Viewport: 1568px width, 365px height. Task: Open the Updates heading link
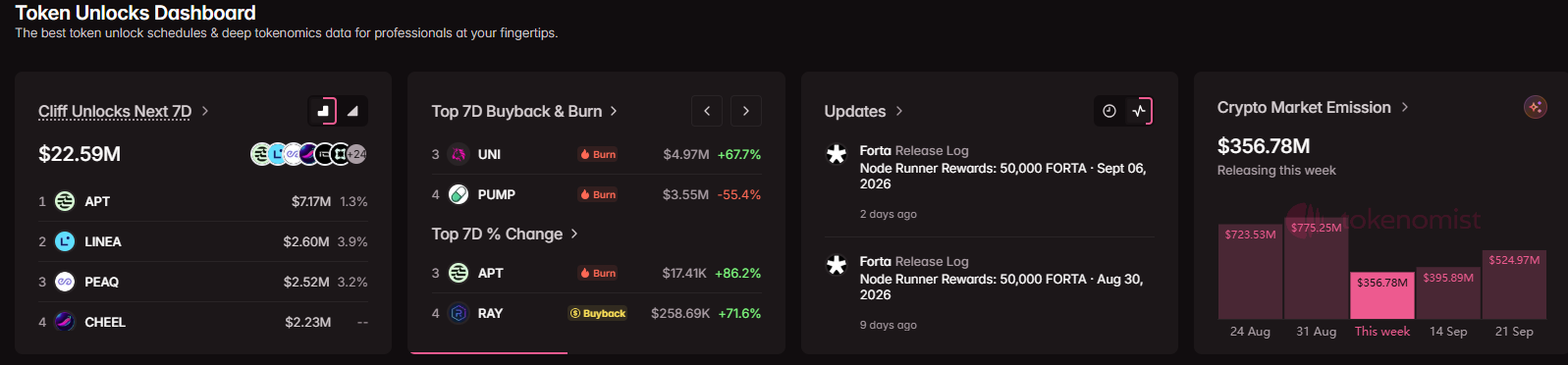coord(855,111)
